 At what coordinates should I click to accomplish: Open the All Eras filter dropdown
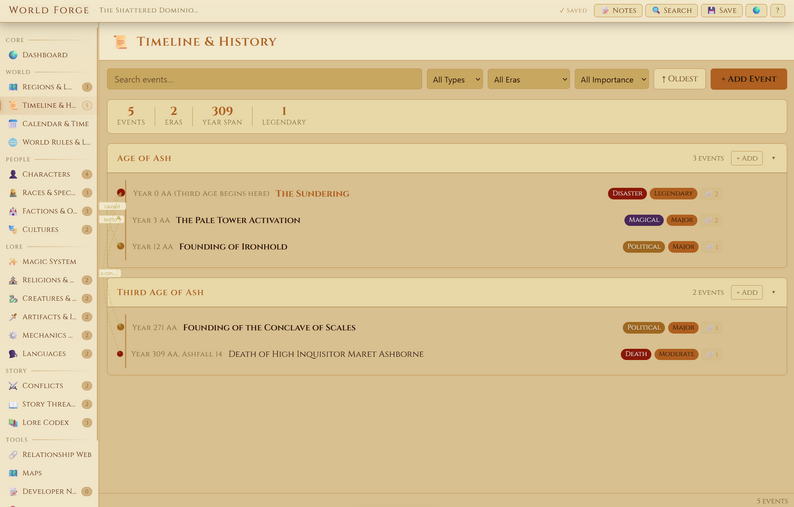click(x=529, y=79)
